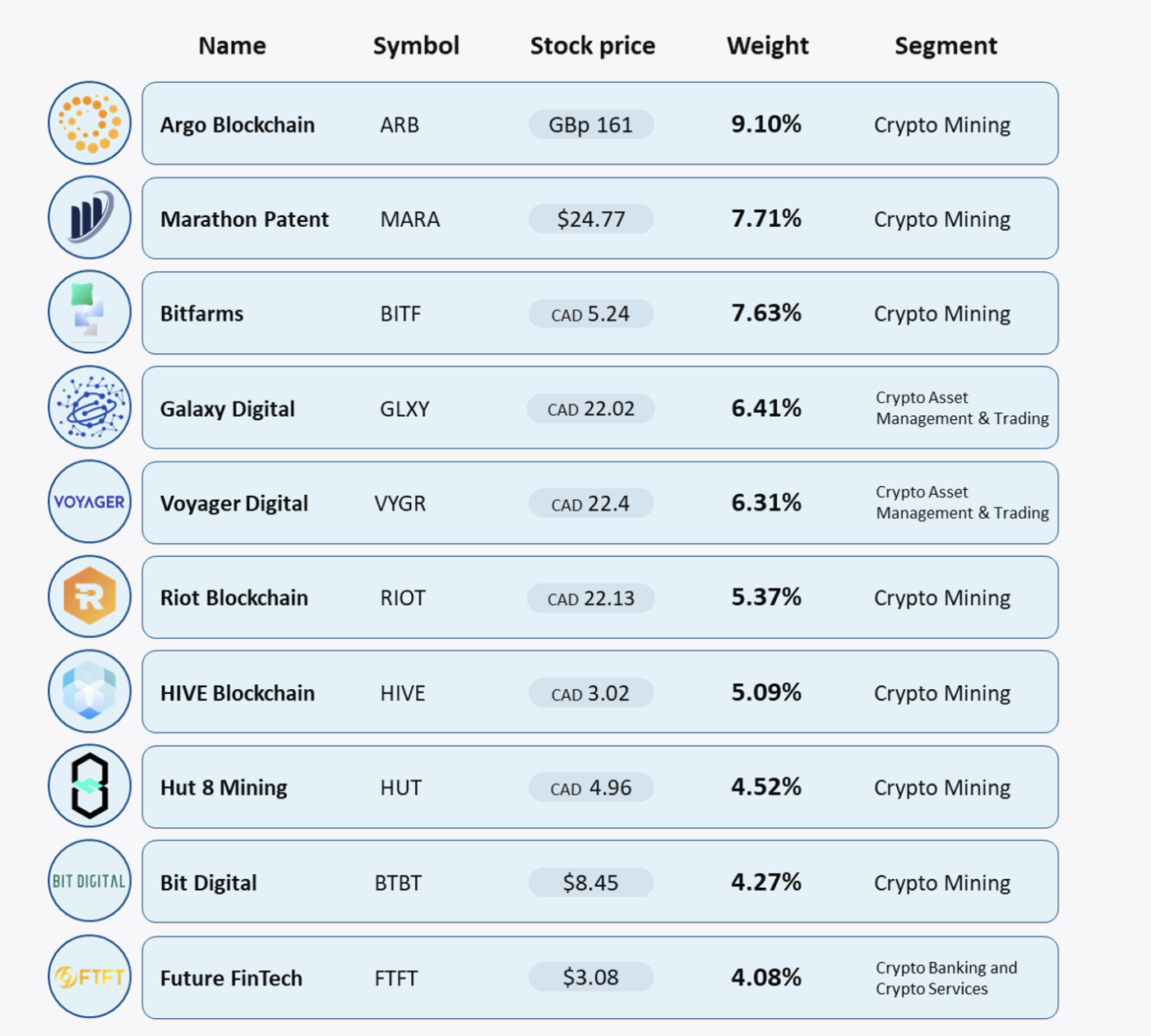Click the Marathon Patent bars logo

pyautogui.click(x=90, y=218)
